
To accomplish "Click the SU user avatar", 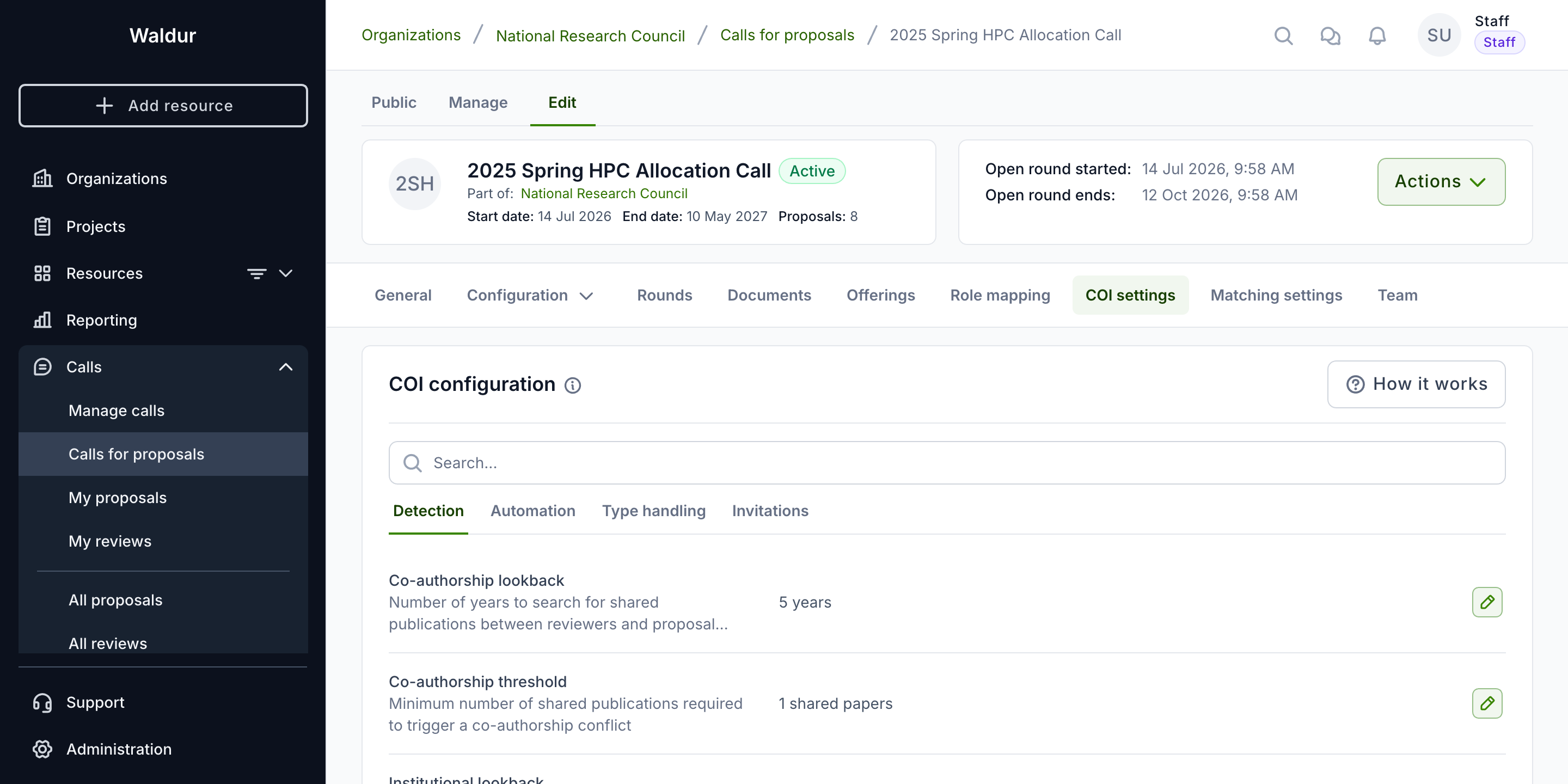I will click(1439, 35).
